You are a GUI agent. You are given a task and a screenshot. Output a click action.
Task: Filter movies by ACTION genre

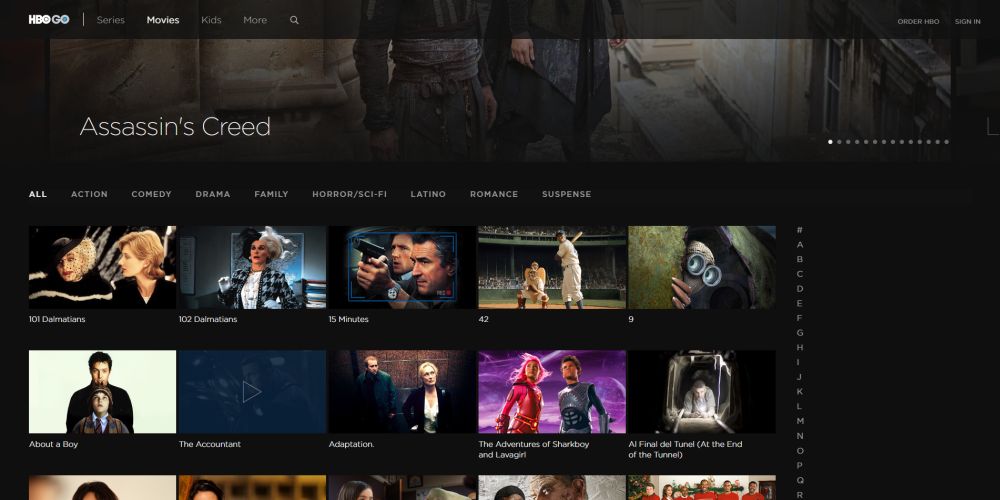tap(89, 194)
